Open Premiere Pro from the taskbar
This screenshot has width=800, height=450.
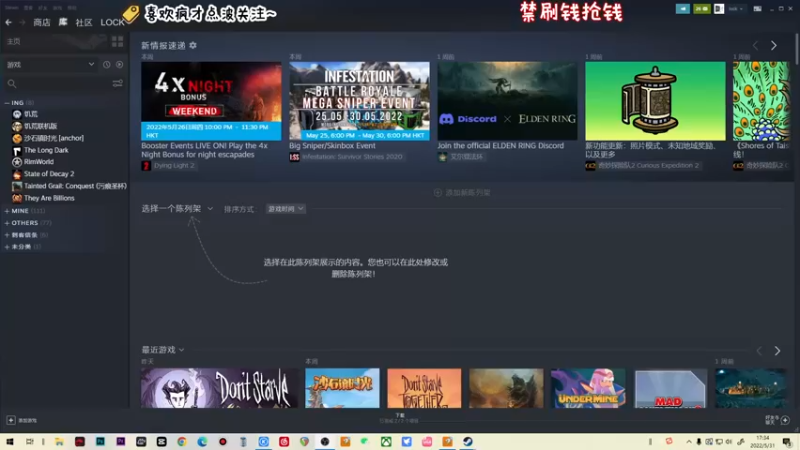pyautogui.click(x=120, y=441)
